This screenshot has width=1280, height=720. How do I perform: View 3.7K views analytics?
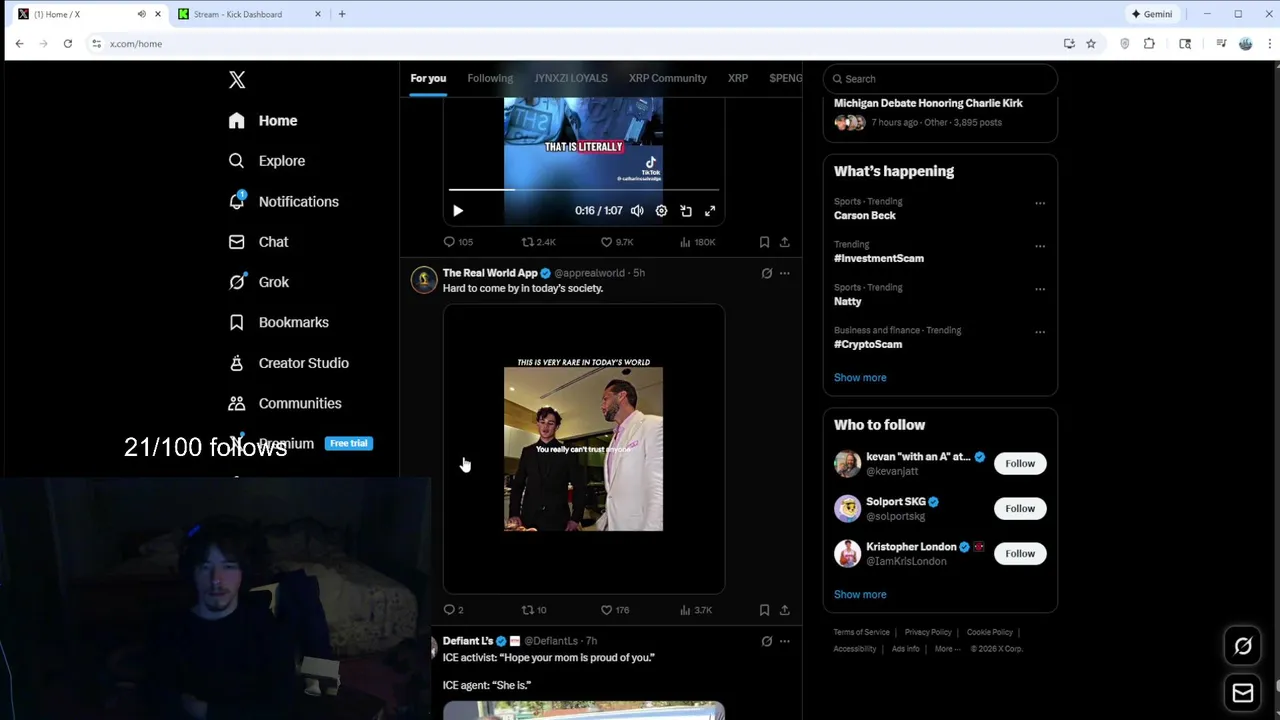[695, 610]
